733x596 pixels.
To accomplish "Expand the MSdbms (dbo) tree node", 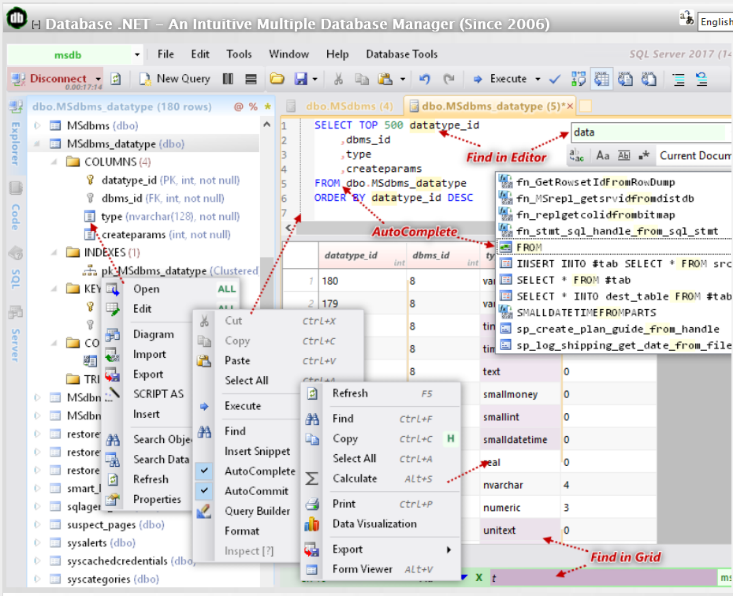I will tap(37, 125).
